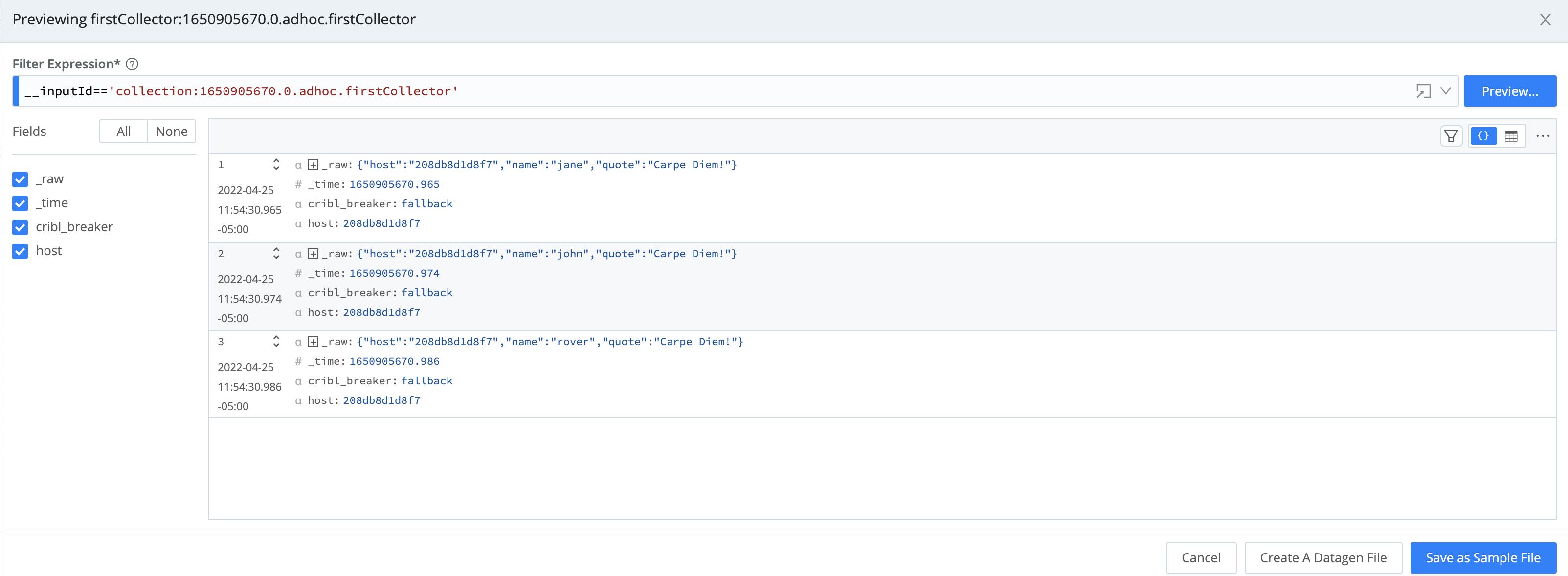This screenshot has width=1568, height=576.
Task: Expand _raw field in event 2
Action: [313, 254]
